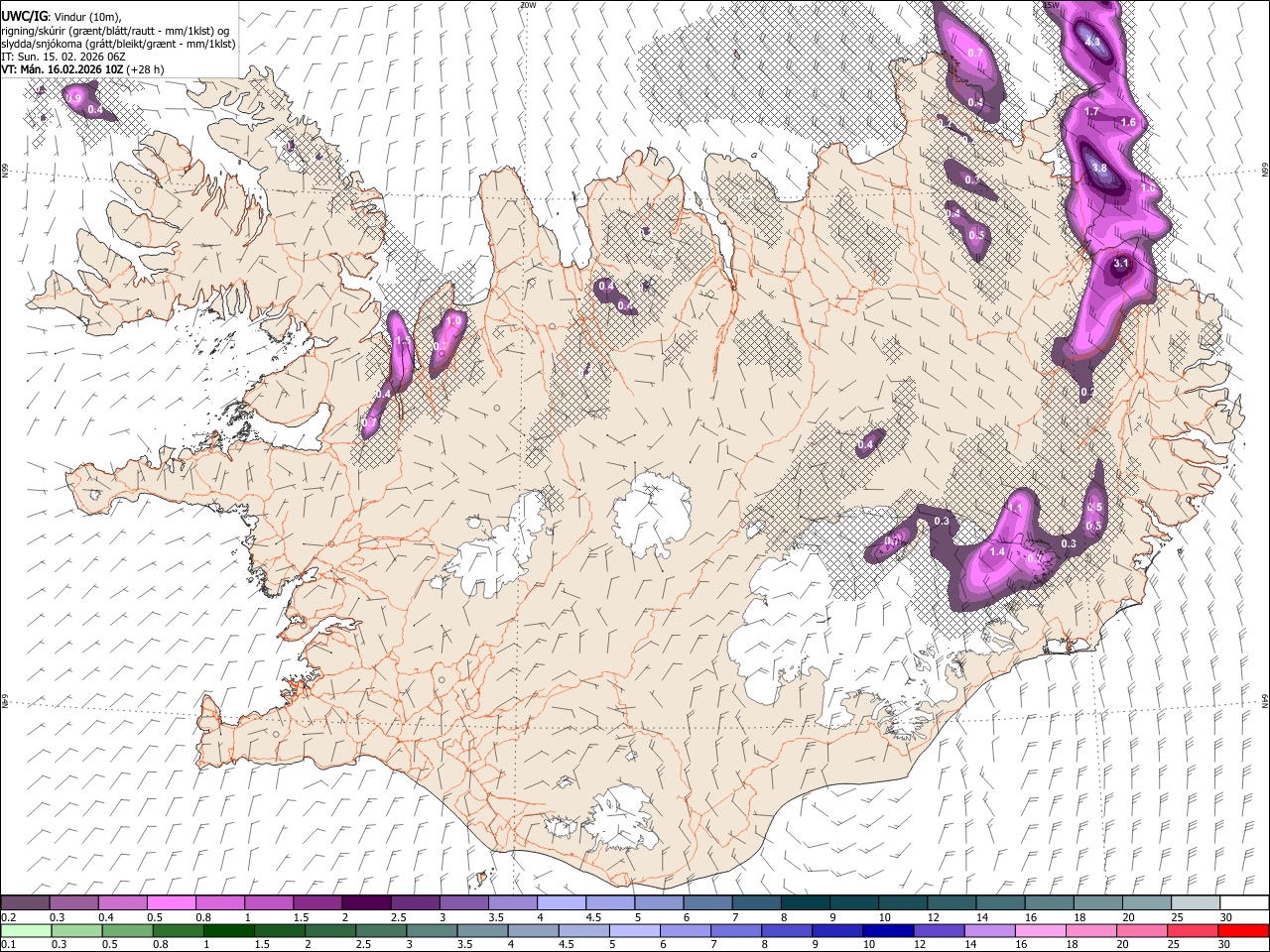This screenshot has height=952, width=1270.
Task: Click the '20W' longitude label
Action: pos(527,5)
